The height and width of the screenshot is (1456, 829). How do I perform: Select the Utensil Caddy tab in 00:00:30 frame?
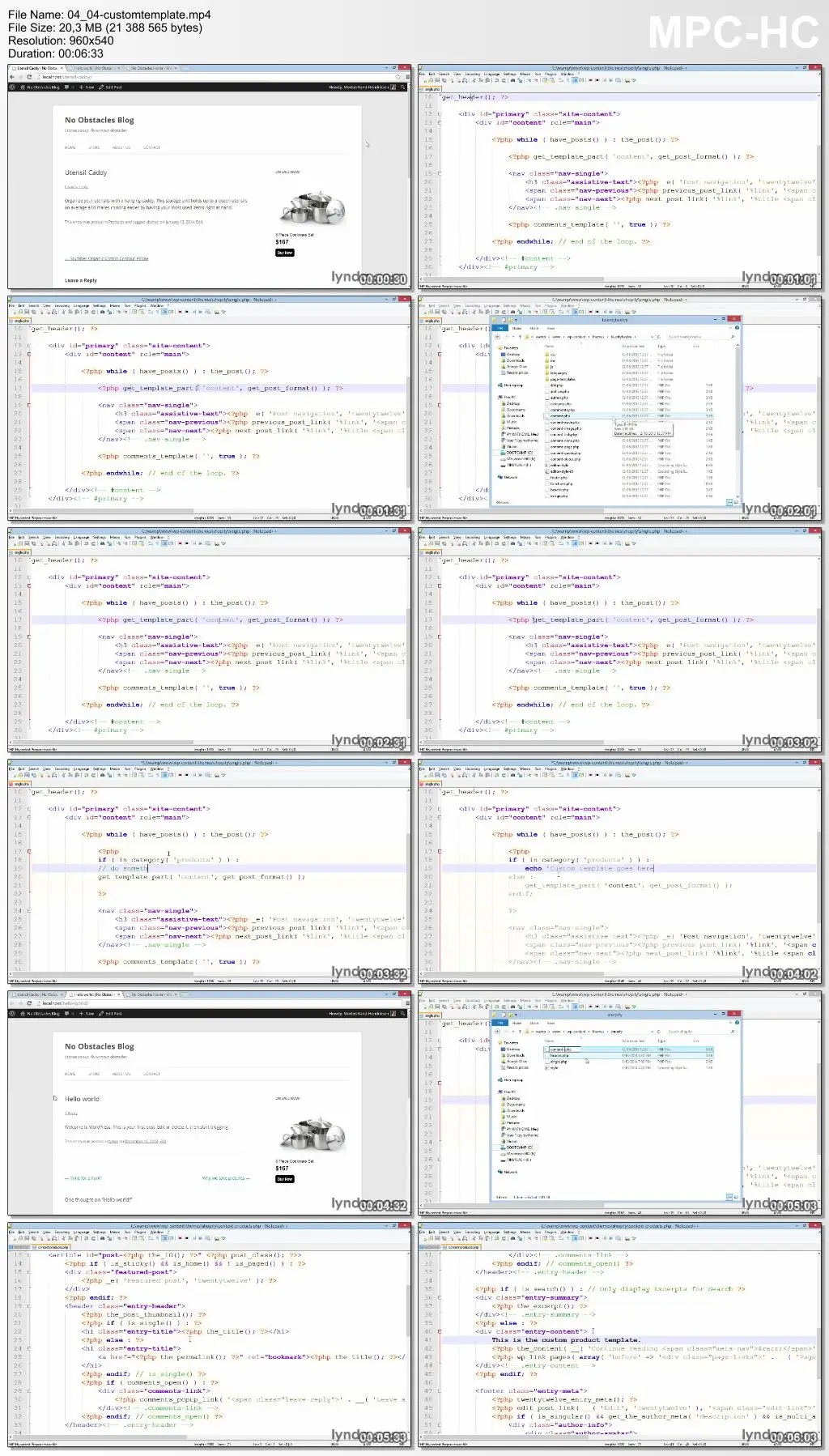coord(37,68)
